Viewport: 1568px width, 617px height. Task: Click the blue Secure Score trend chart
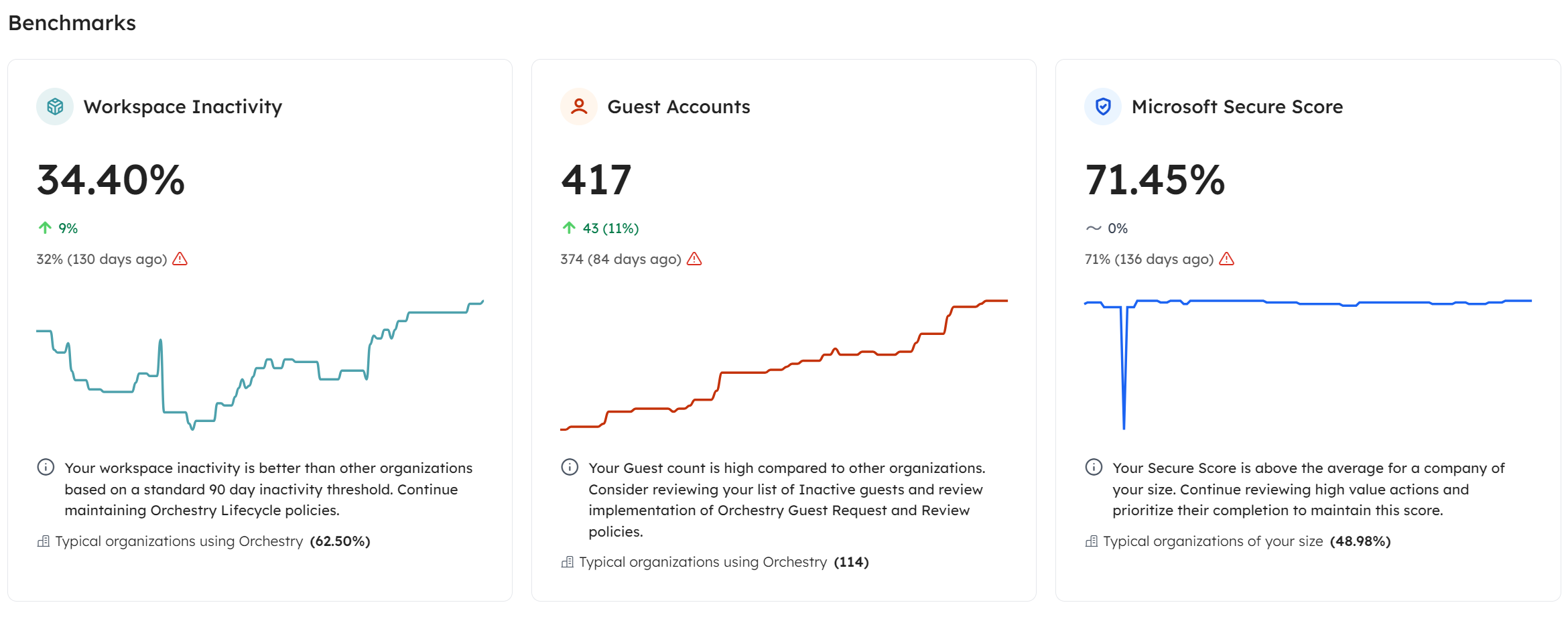coord(1308,303)
